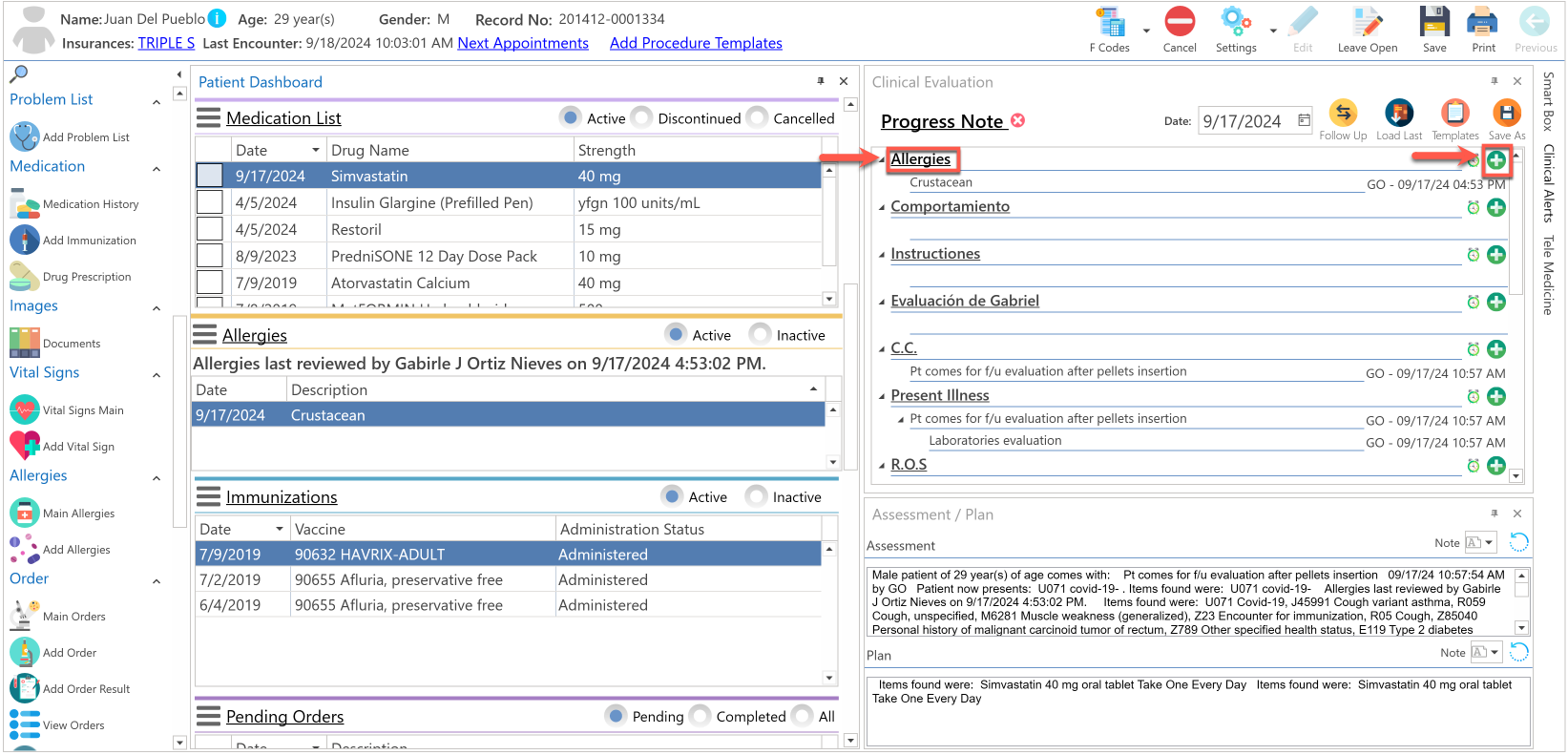Collapse the Problem List sidebar section
The width and height of the screenshot is (1568, 755).
pos(157,102)
